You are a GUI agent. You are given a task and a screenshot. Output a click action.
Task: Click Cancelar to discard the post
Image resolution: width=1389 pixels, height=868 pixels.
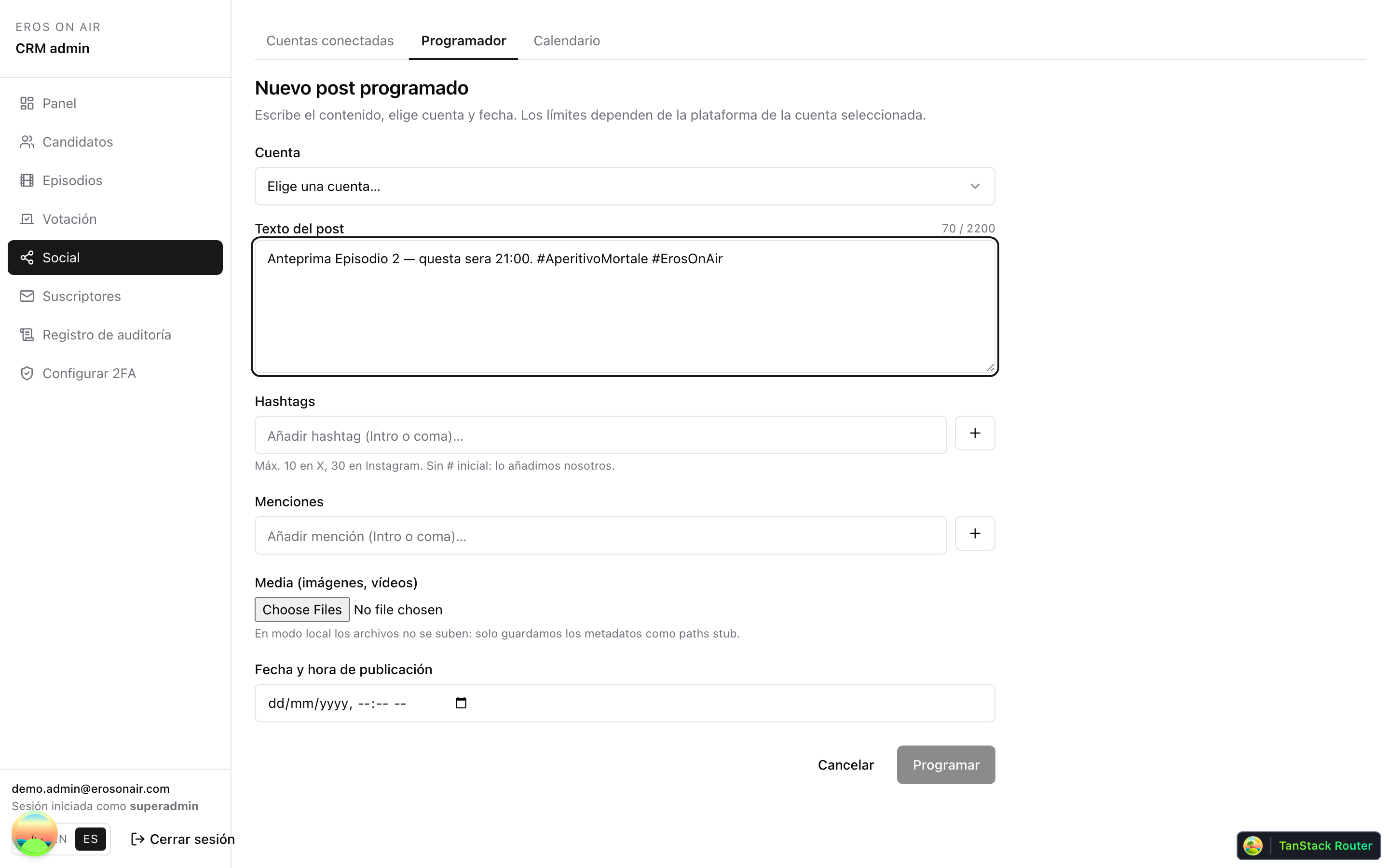click(845, 765)
